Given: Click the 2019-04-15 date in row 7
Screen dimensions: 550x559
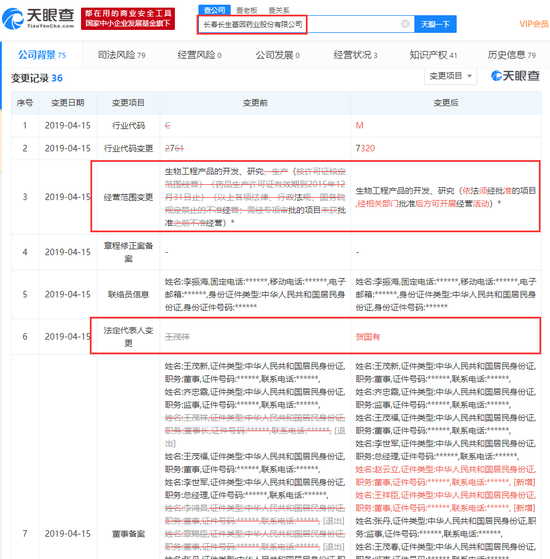Looking at the screenshot, I should click(x=68, y=534).
